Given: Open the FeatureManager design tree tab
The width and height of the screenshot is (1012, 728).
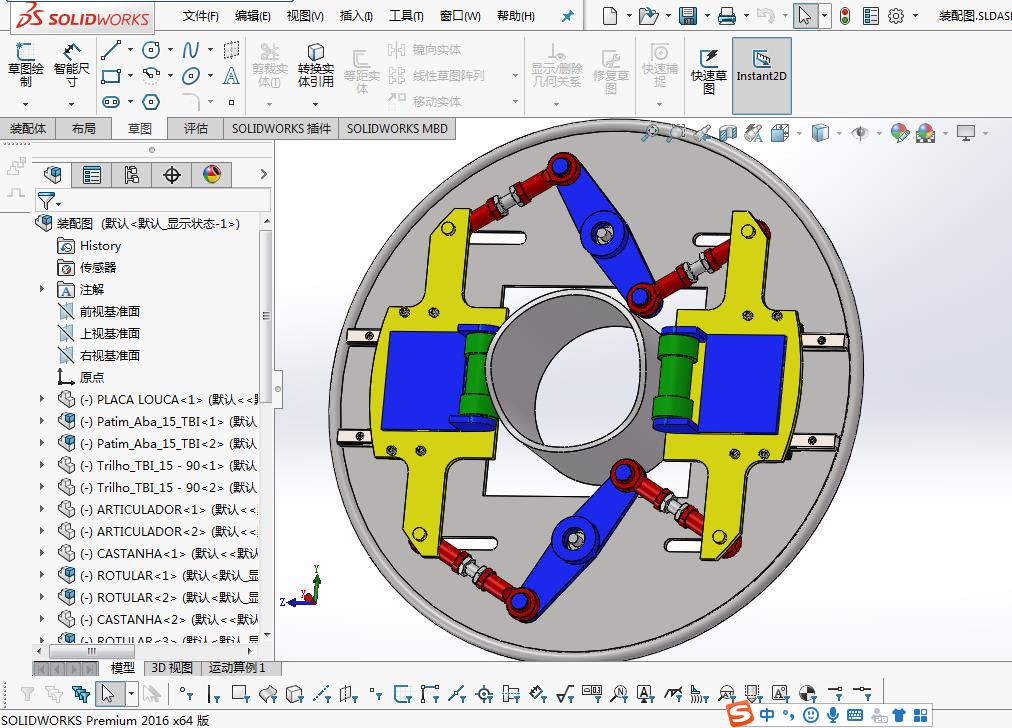Looking at the screenshot, I should coord(52,174).
